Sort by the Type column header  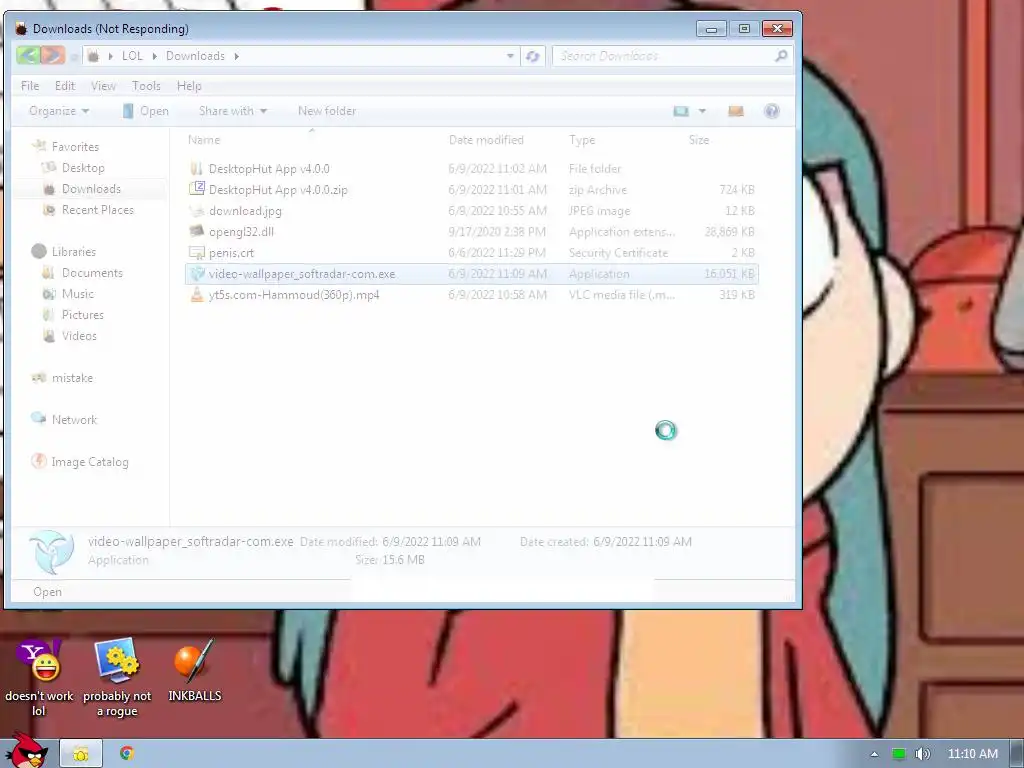582,140
